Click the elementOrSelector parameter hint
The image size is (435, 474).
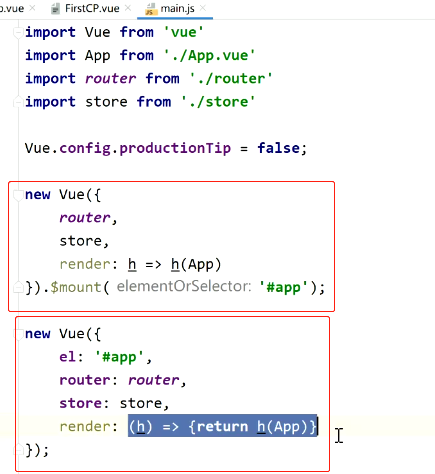[x=184, y=286]
